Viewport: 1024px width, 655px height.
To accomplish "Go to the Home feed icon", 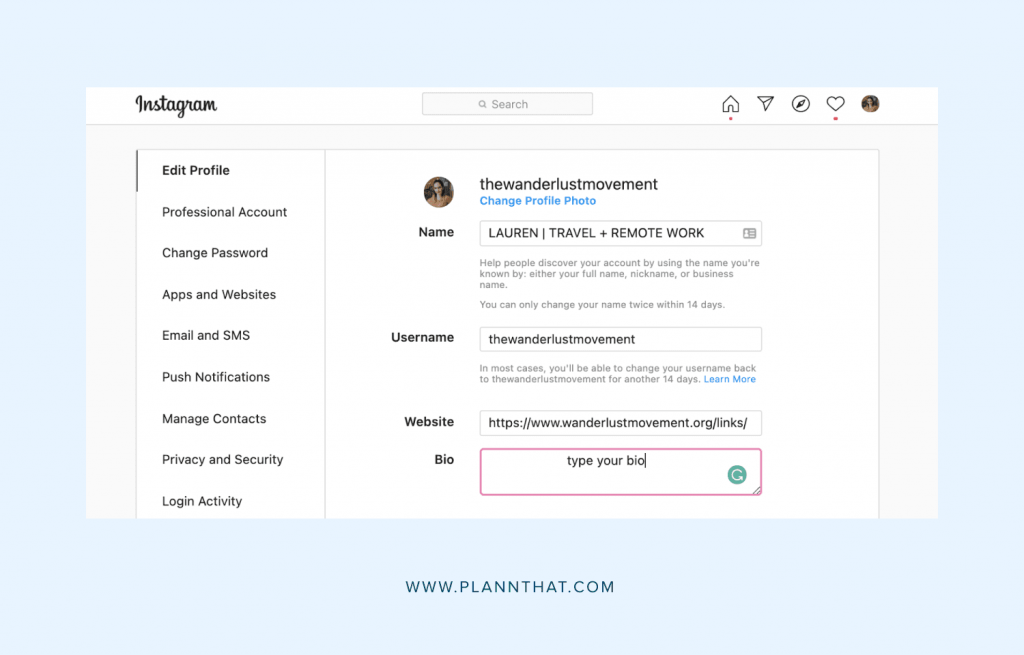I will point(731,104).
